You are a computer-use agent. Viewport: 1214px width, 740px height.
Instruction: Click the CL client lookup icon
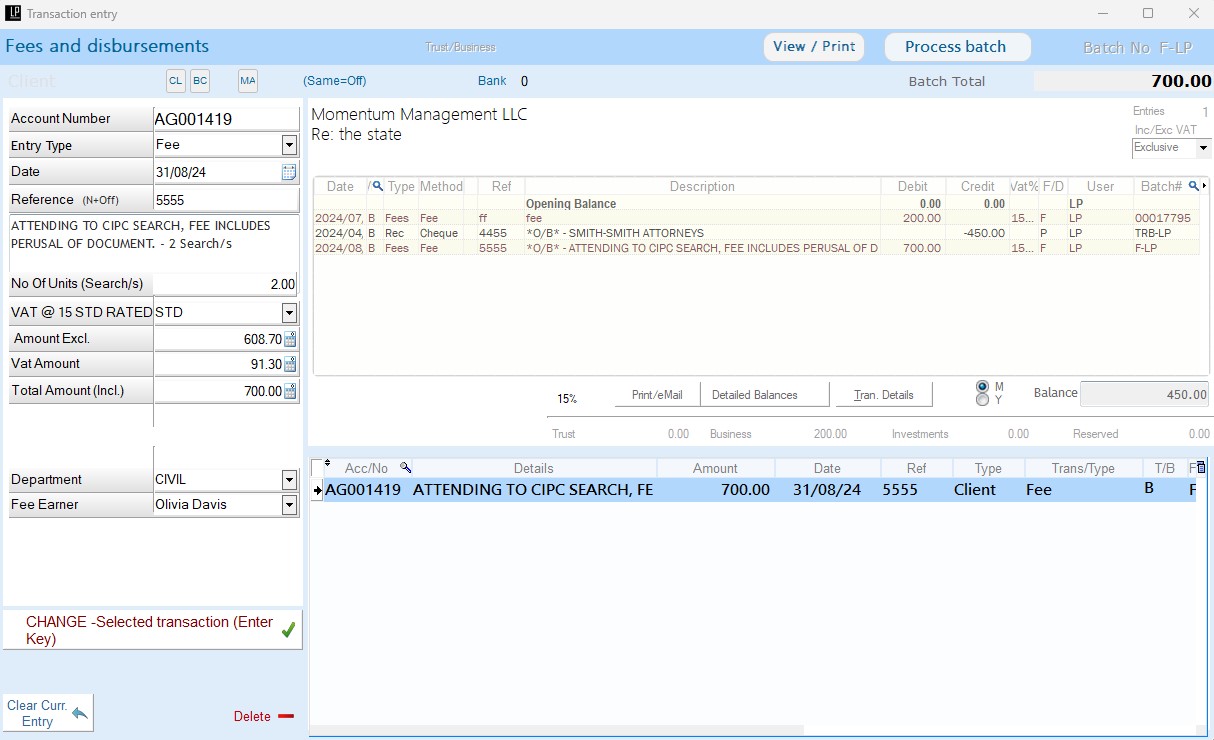175,81
